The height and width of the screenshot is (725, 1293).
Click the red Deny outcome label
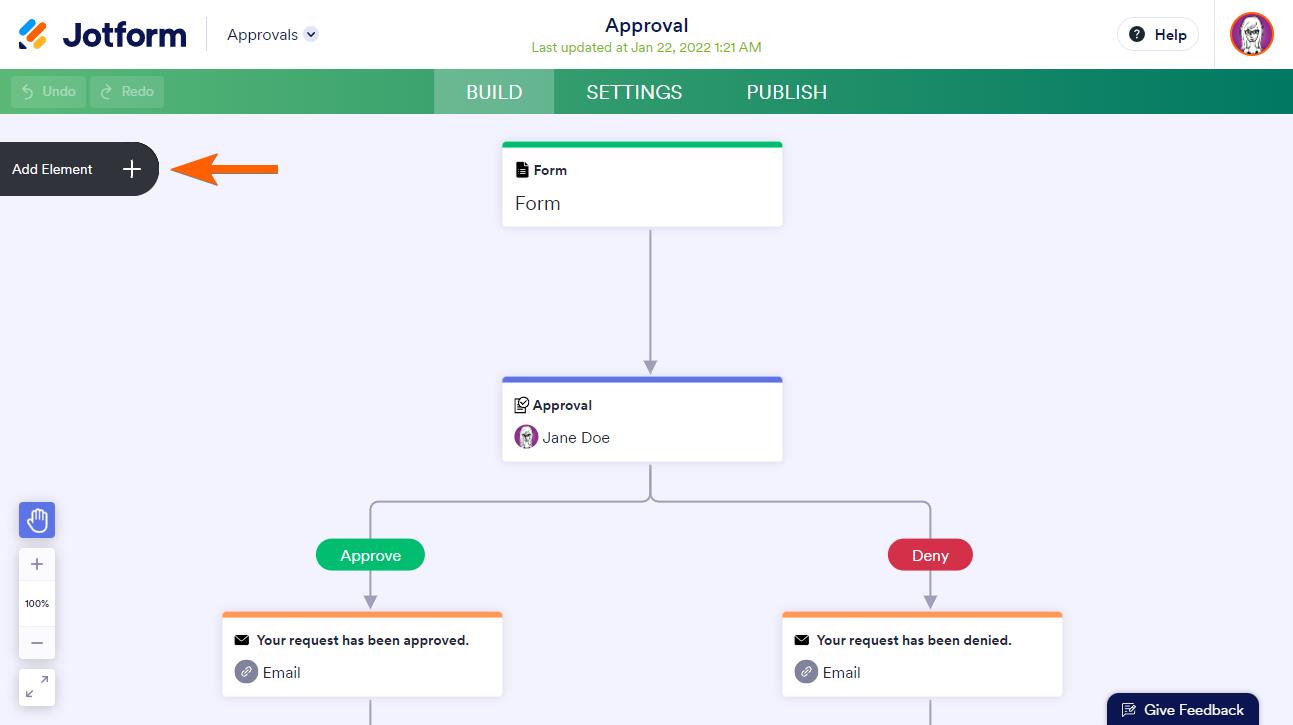[930, 555]
